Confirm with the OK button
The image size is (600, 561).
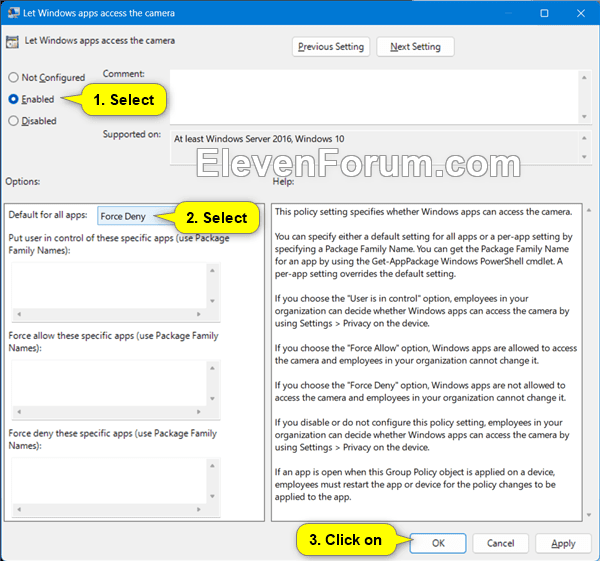[x=438, y=543]
